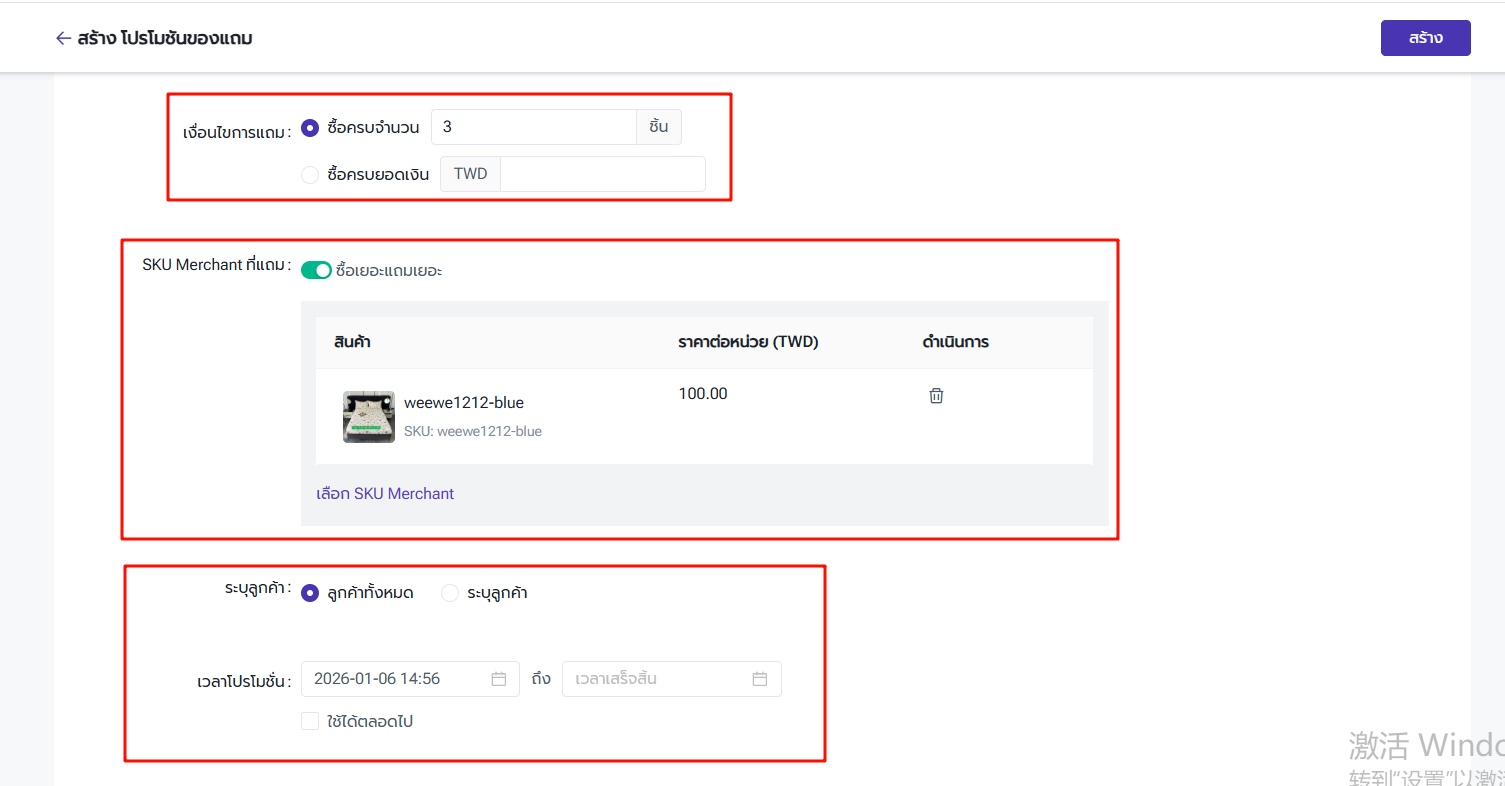Open the เลือก SKU Merchant link
This screenshot has width=1505, height=786.
[x=385, y=493]
